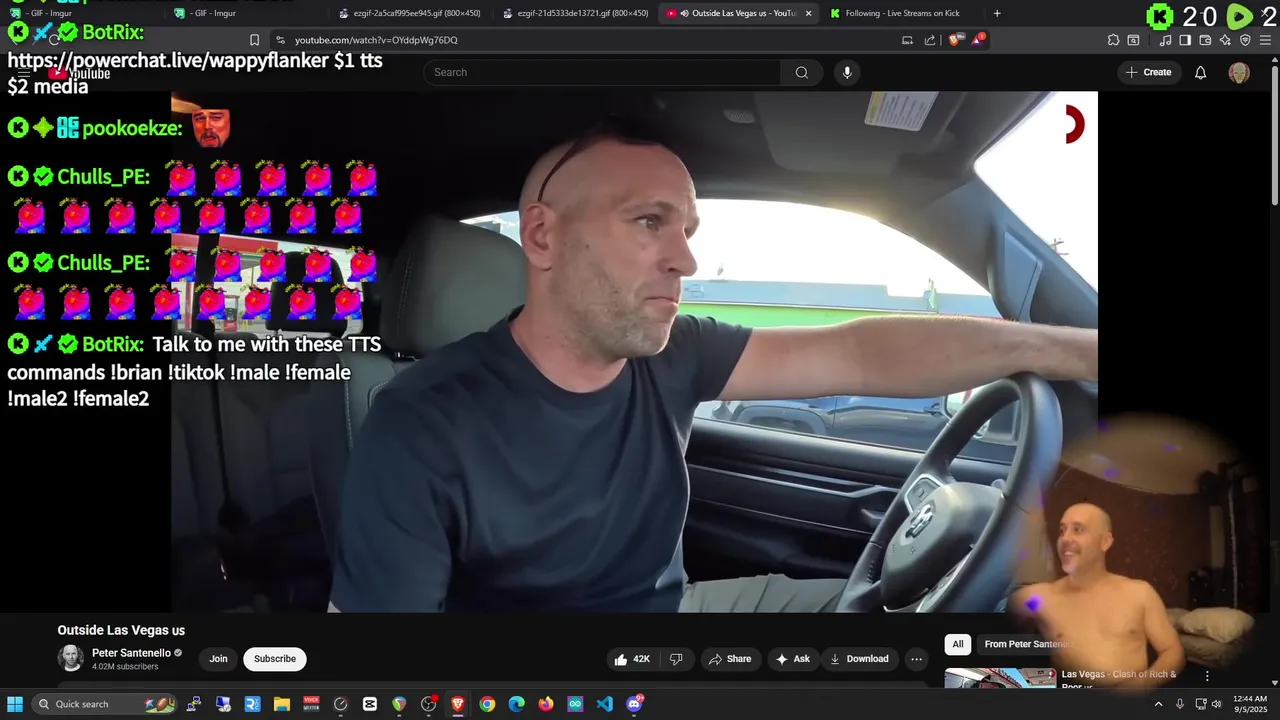Screen dimensions: 1280x720
Task: Expand the system tray hidden icons chevron
Action: 1159,704
